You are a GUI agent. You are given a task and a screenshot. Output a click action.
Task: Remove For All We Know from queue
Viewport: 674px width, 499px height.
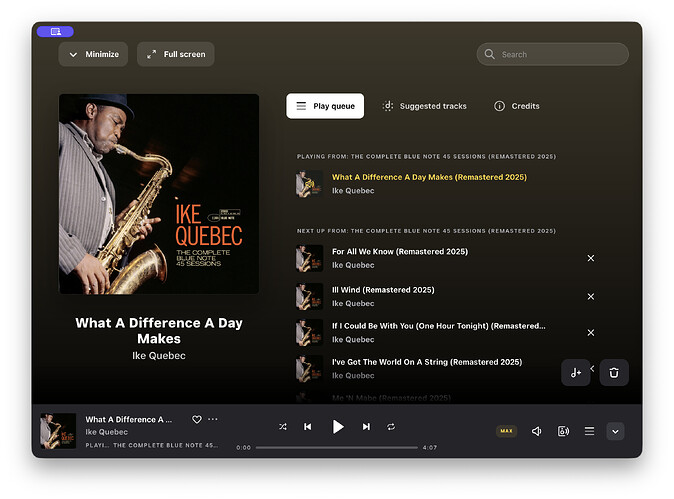click(591, 258)
